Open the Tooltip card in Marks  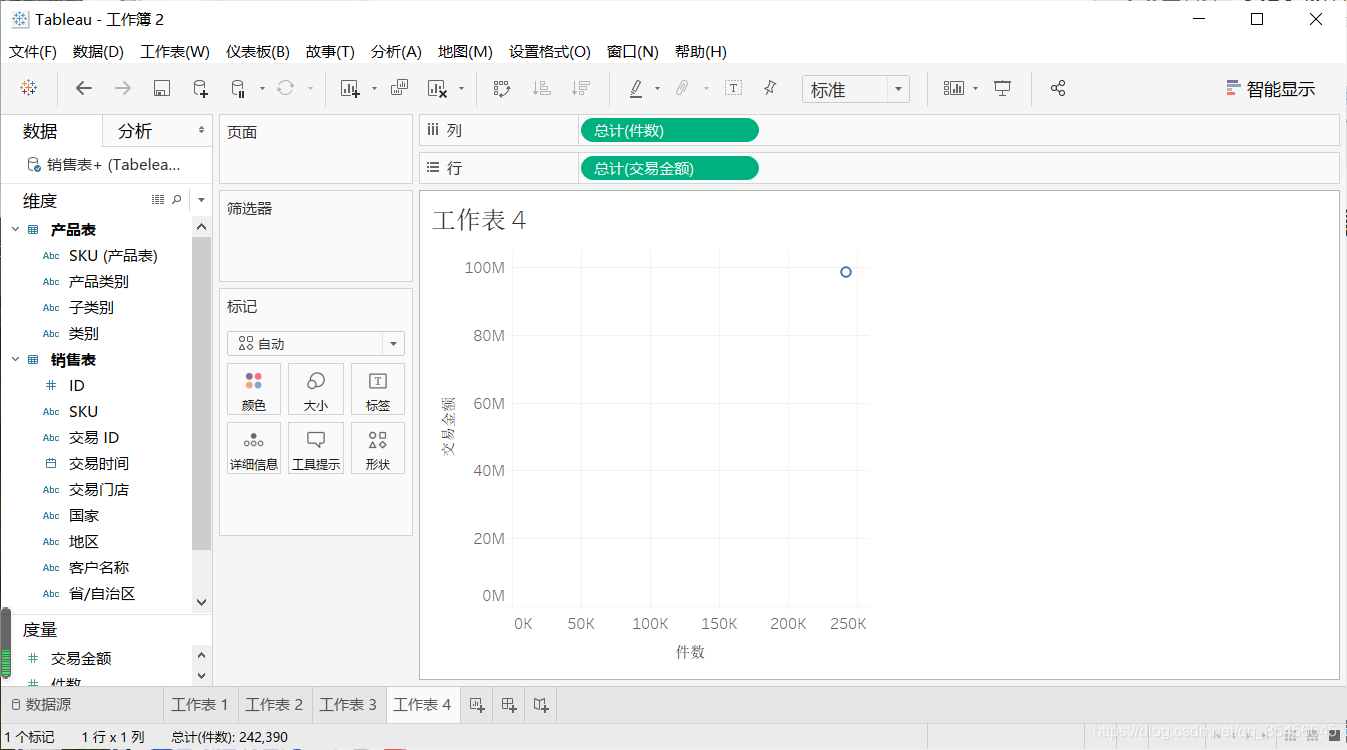coord(316,448)
